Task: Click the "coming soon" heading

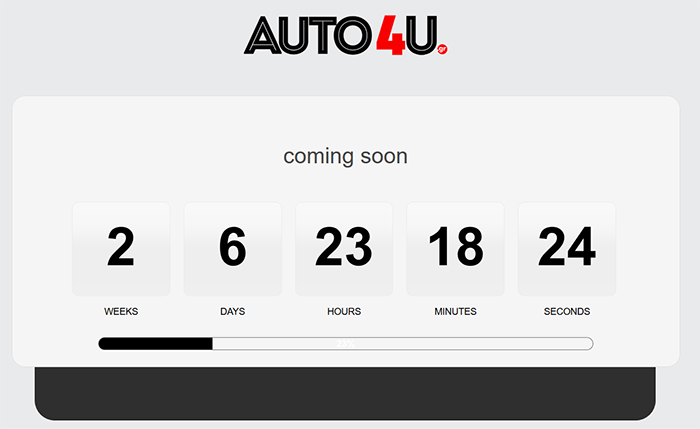Action: 345,156
